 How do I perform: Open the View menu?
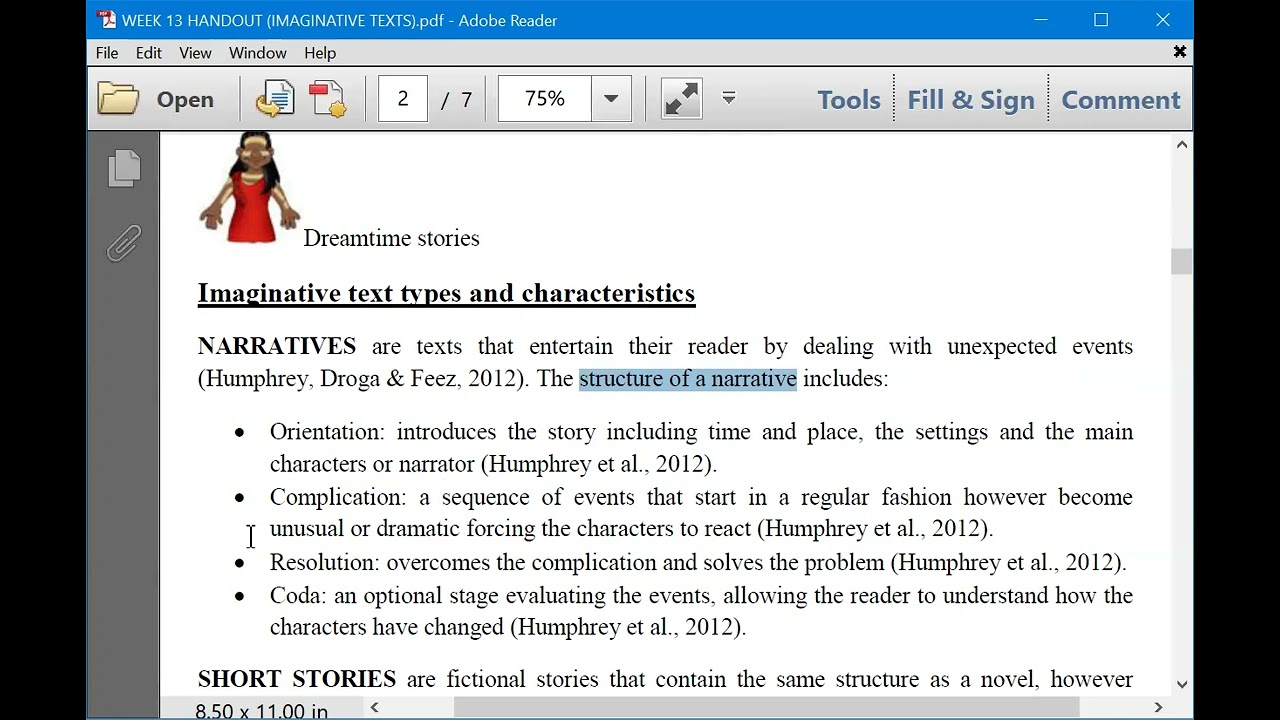tap(195, 53)
